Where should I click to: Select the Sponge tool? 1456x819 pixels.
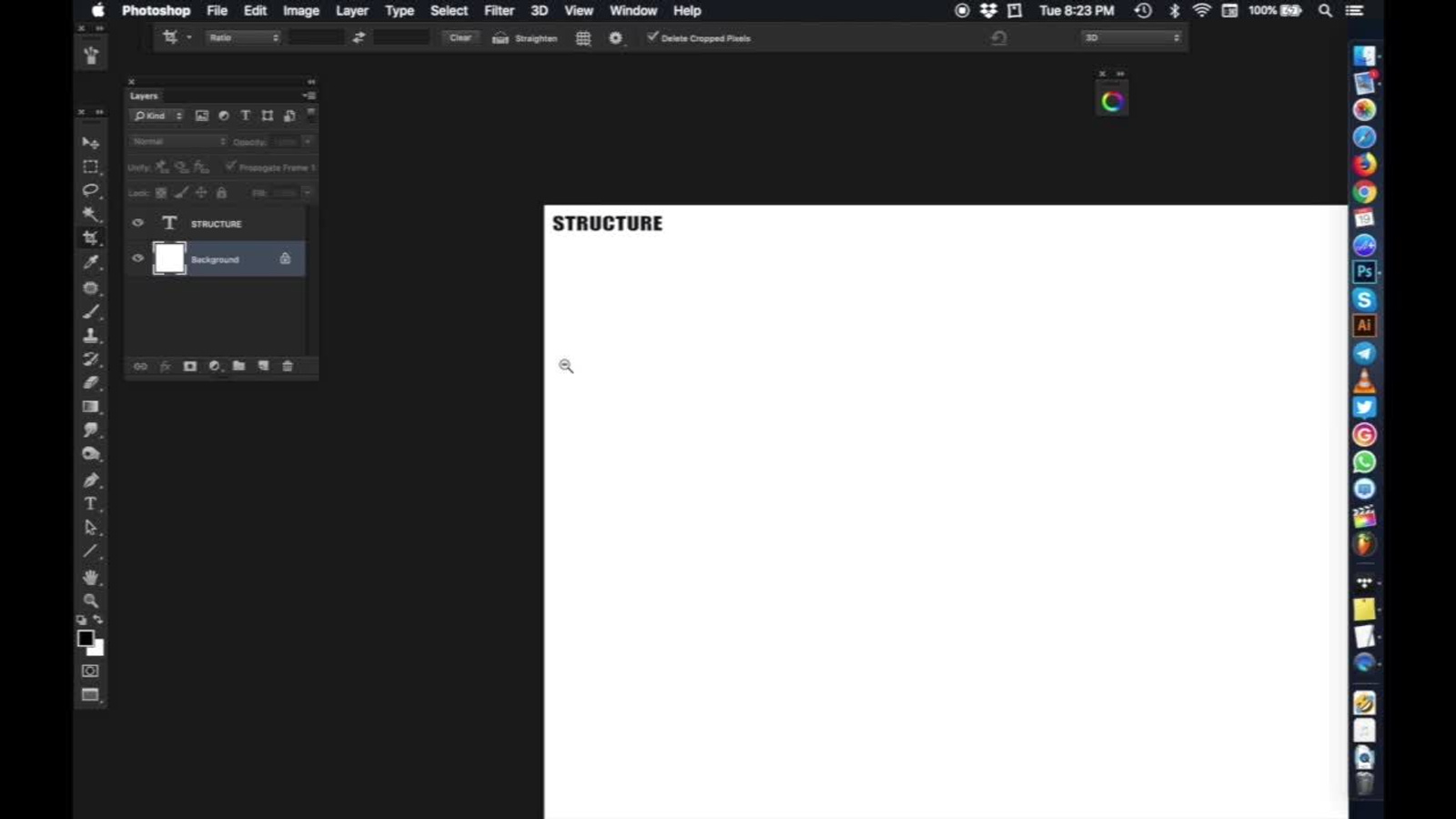91,454
